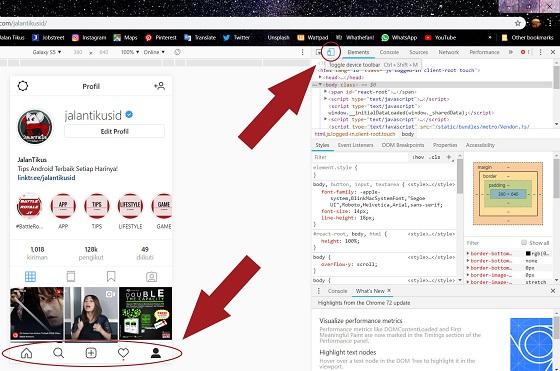The height and width of the screenshot is (371, 560).
Task: Switch to the Network tab
Action: (x=449, y=52)
